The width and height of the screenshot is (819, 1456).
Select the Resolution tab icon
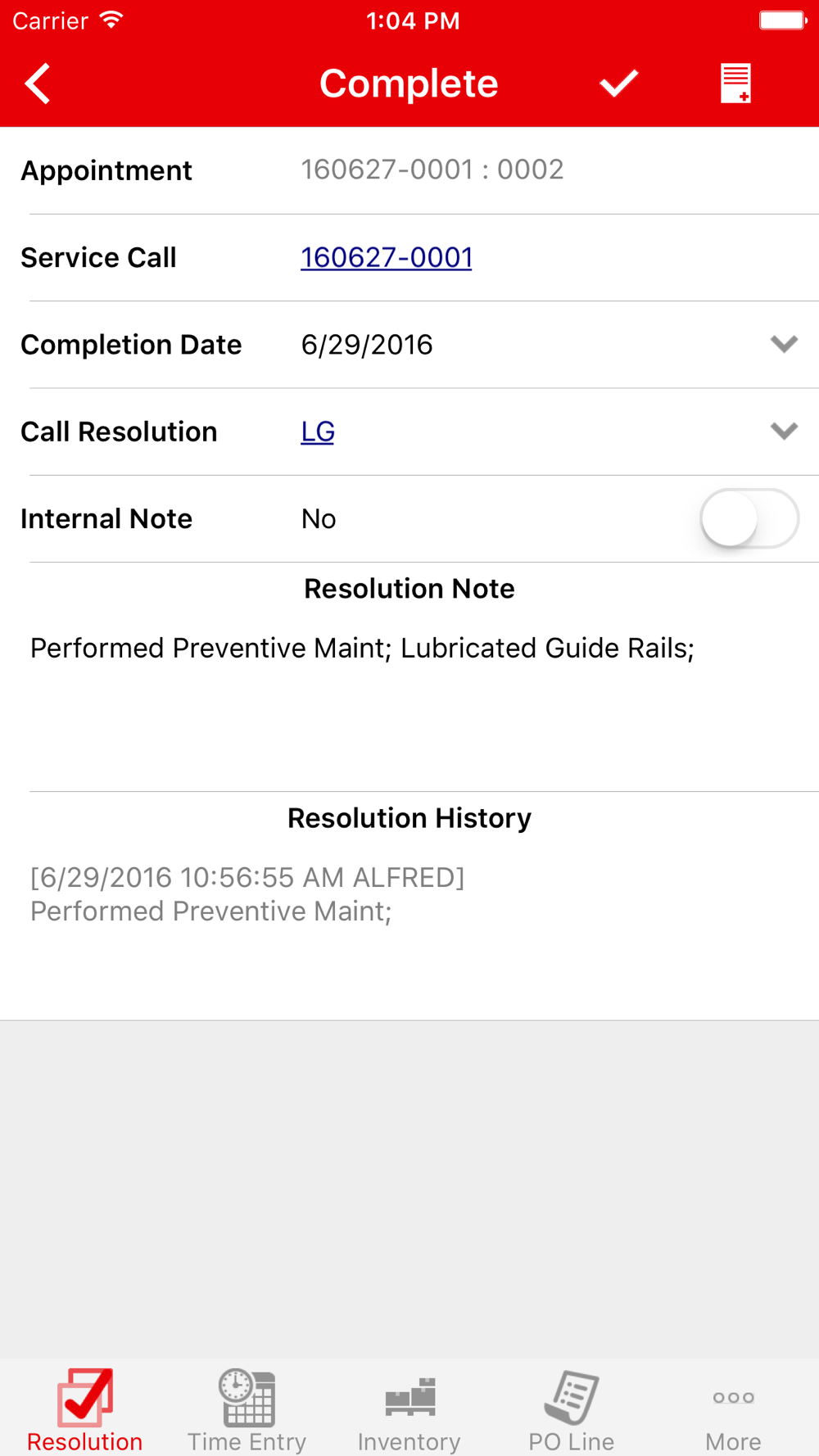point(84,1397)
